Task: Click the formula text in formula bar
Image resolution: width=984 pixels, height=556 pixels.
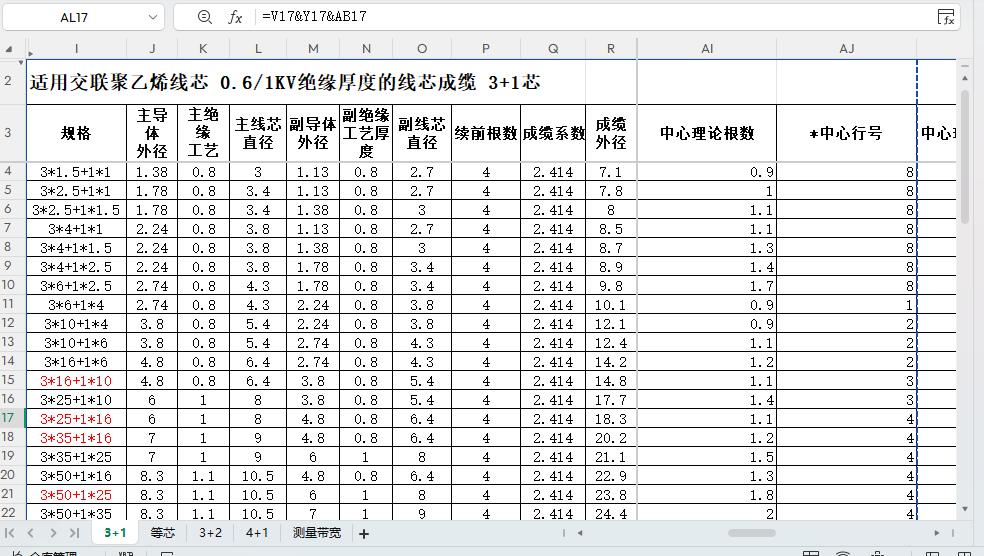Action: pos(313,17)
